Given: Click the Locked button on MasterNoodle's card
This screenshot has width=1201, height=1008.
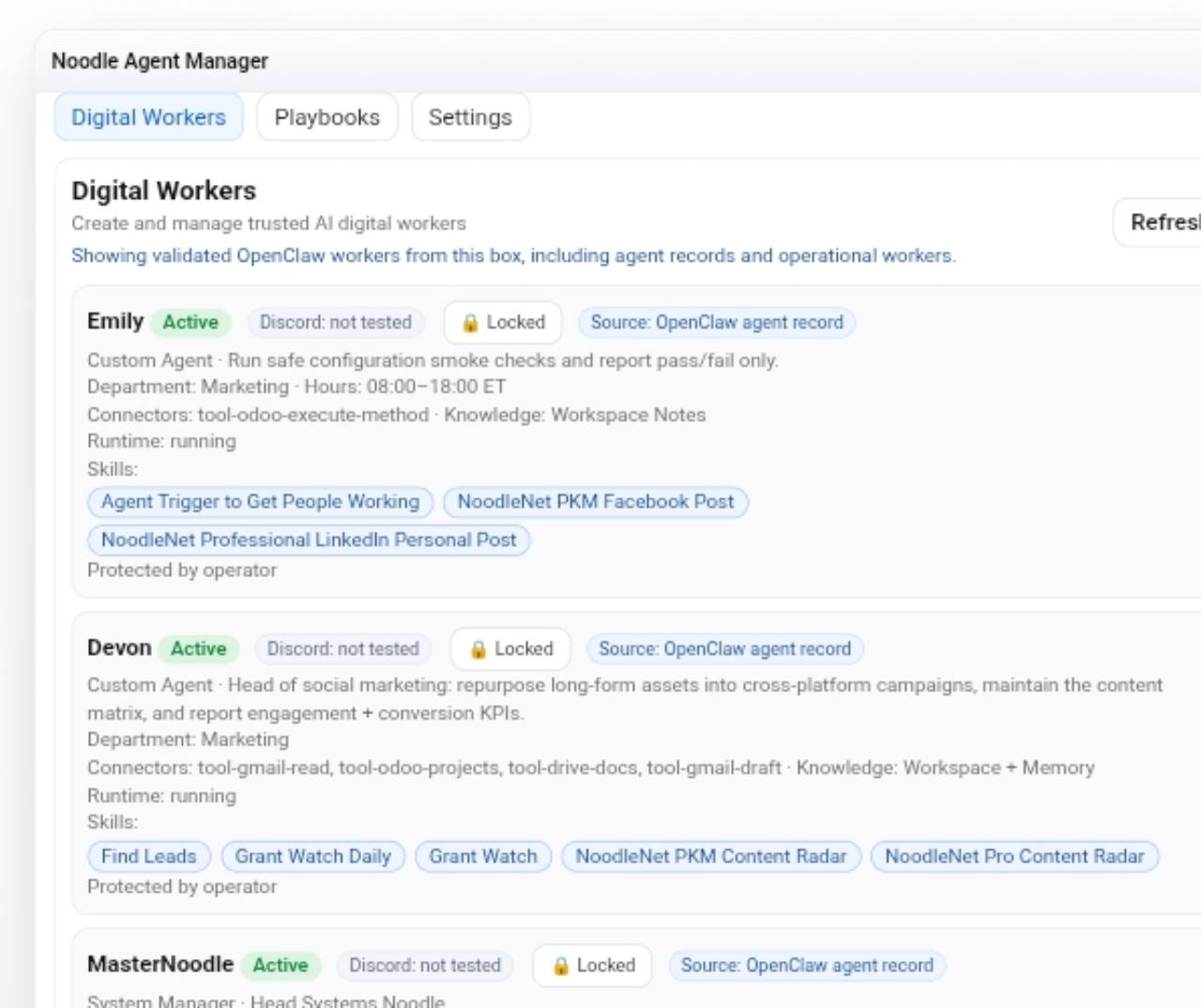Looking at the screenshot, I should (593, 965).
